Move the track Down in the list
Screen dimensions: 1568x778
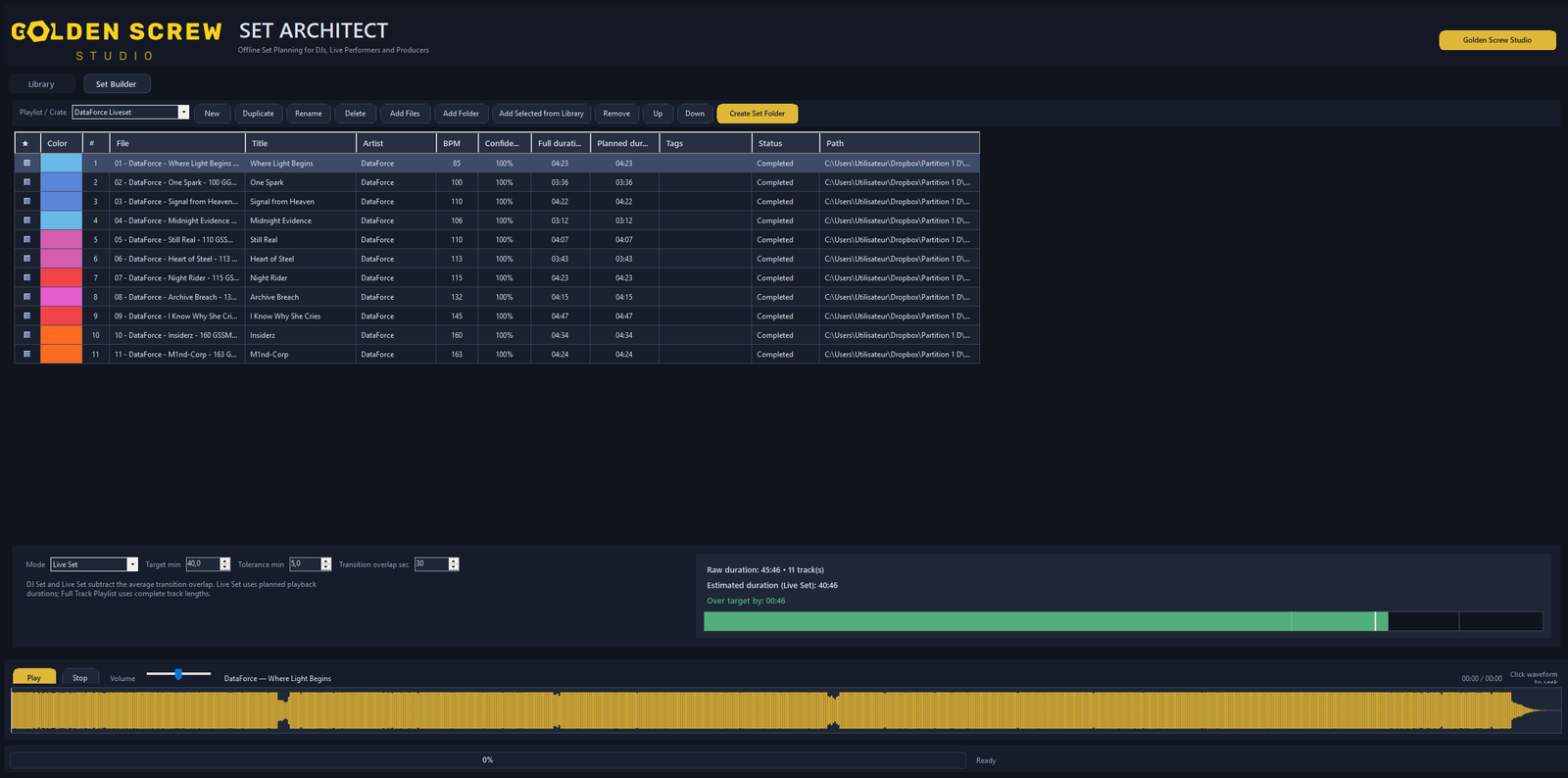pyautogui.click(x=695, y=114)
